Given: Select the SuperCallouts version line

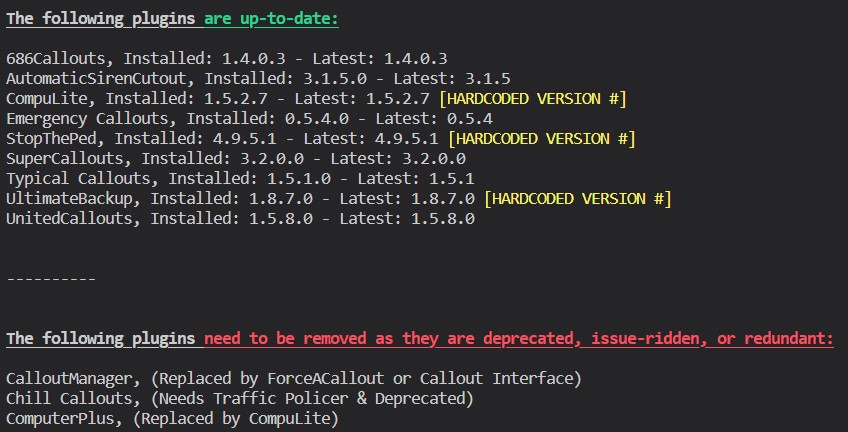Looking at the screenshot, I should click(x=235, y=158).
